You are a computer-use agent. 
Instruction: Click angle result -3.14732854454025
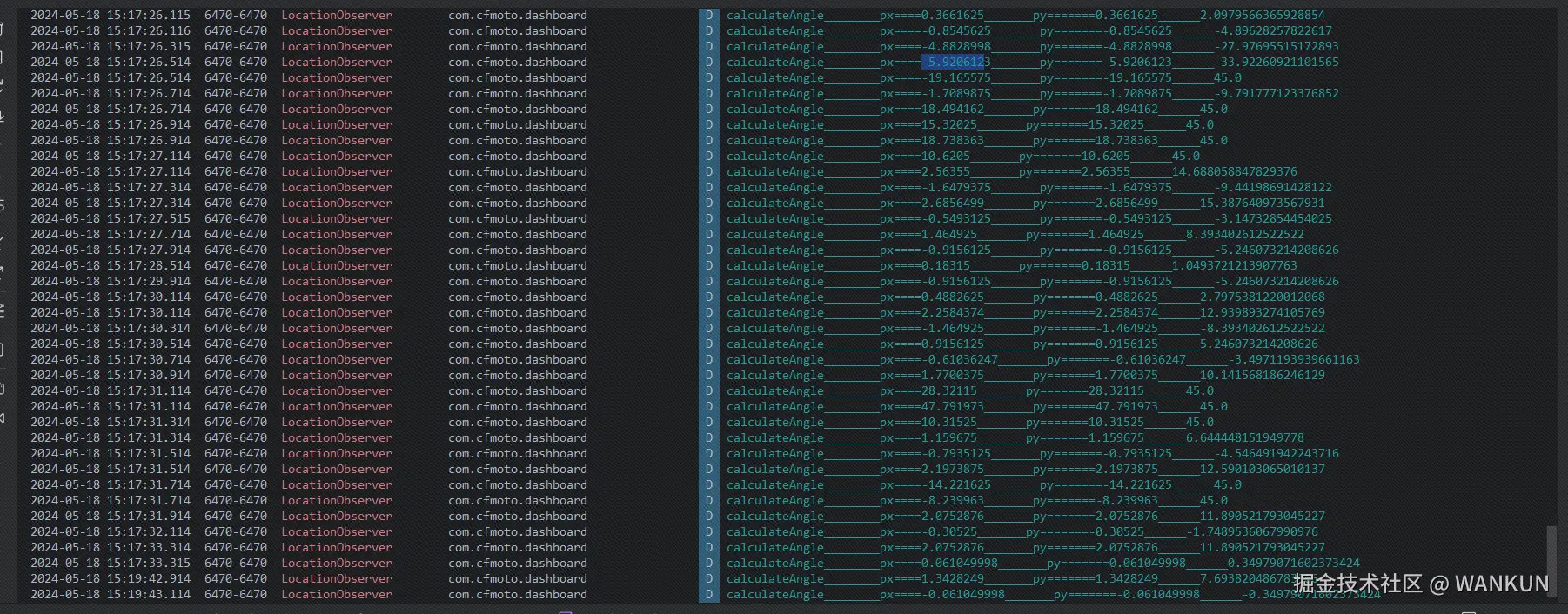[1273, 218]
